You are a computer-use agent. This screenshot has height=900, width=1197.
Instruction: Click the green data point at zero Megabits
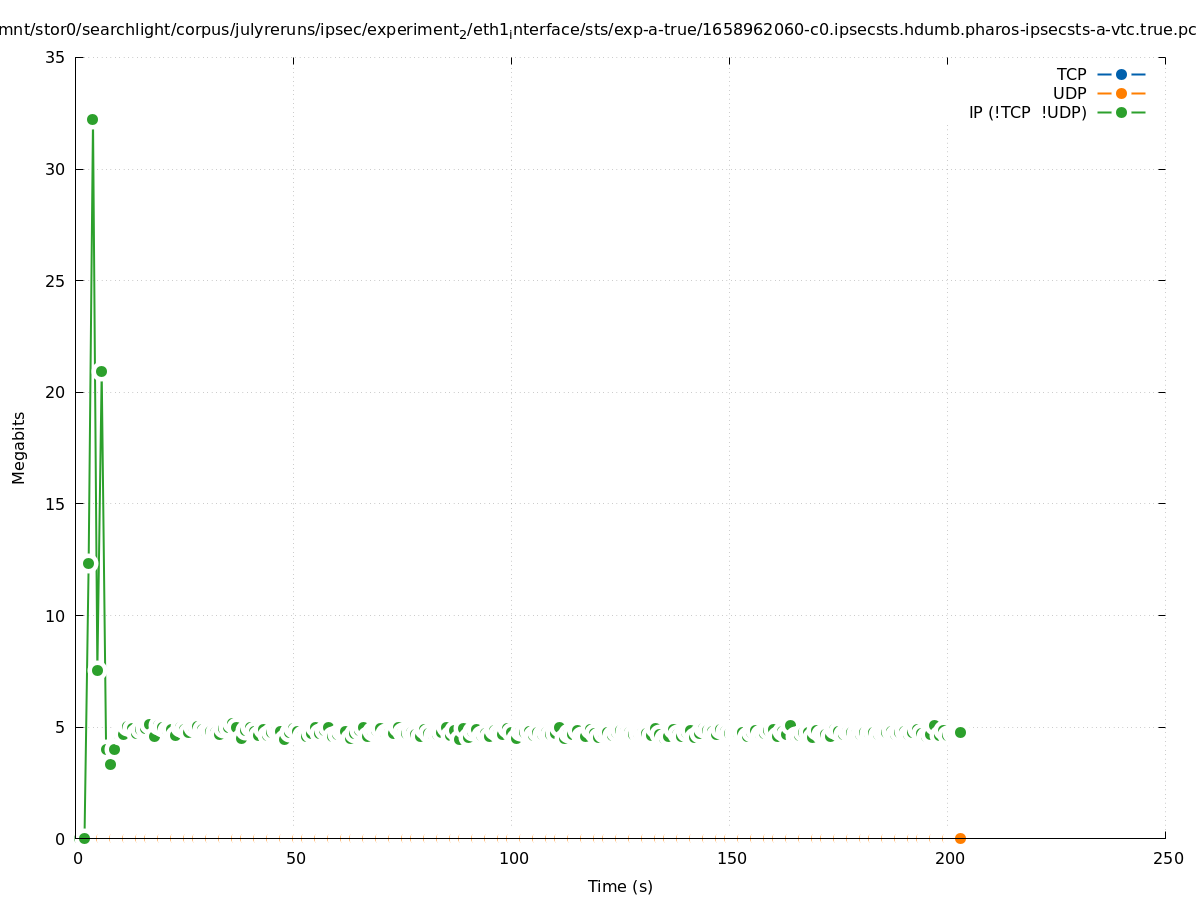tap(84, 838)
